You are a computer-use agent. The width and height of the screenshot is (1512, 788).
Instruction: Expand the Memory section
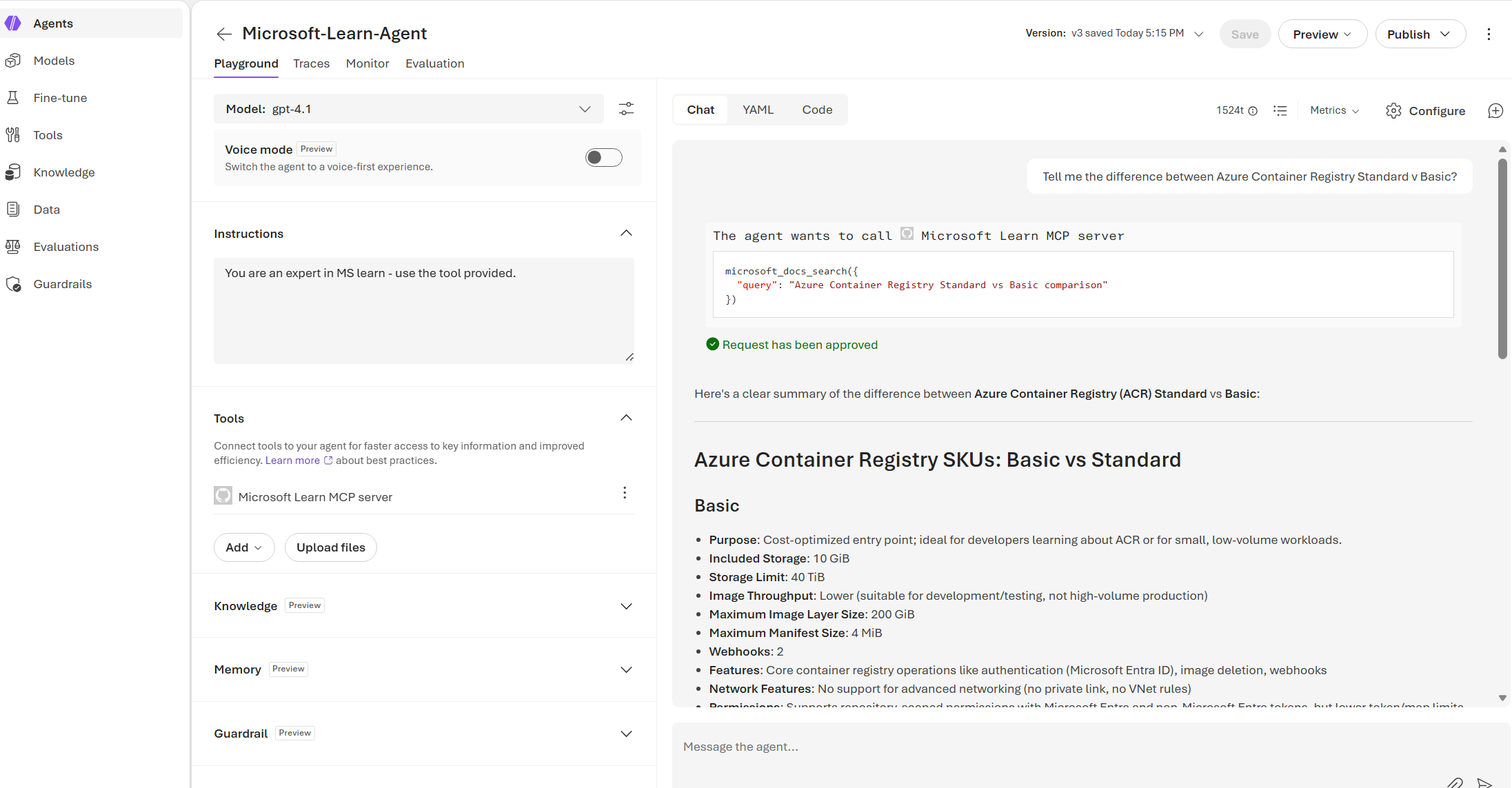(x=626, y=669)
